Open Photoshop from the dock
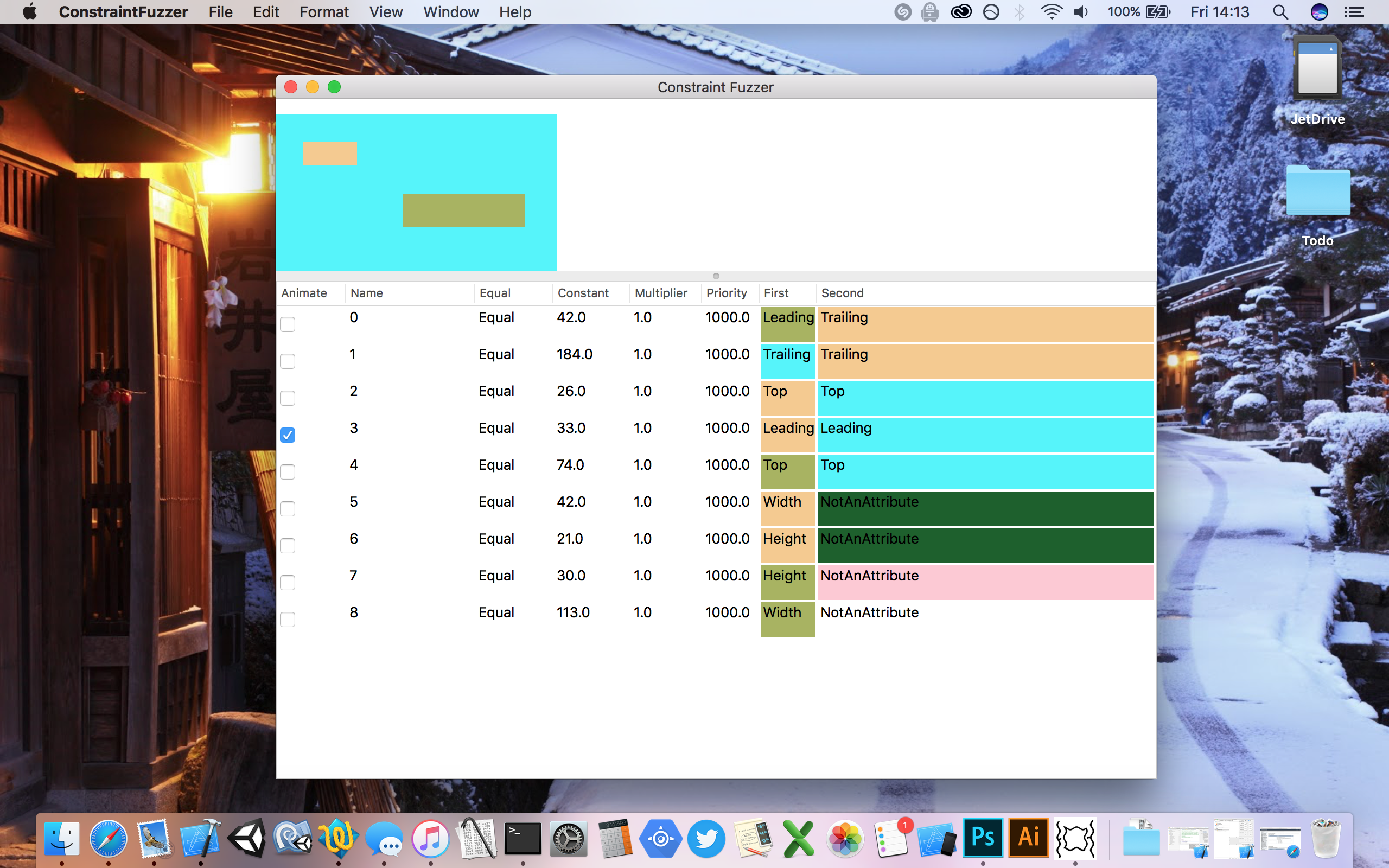The height and width of the screenshot is (868, 1389). tap(983, 837)
